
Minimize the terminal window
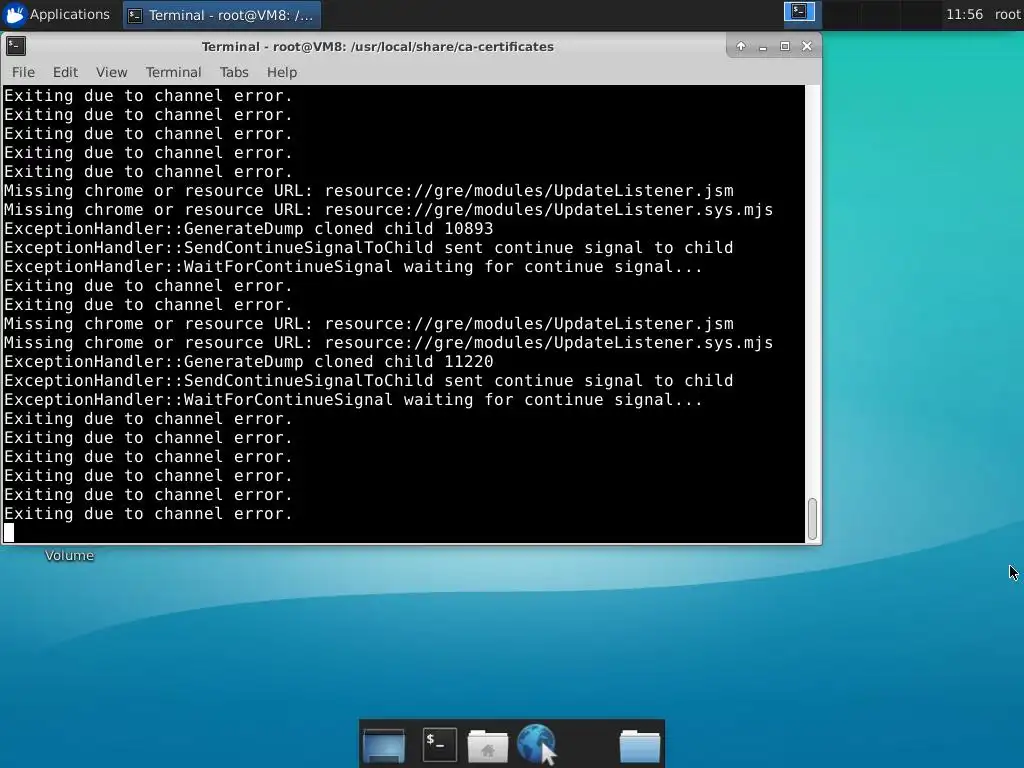click(763, 46)
